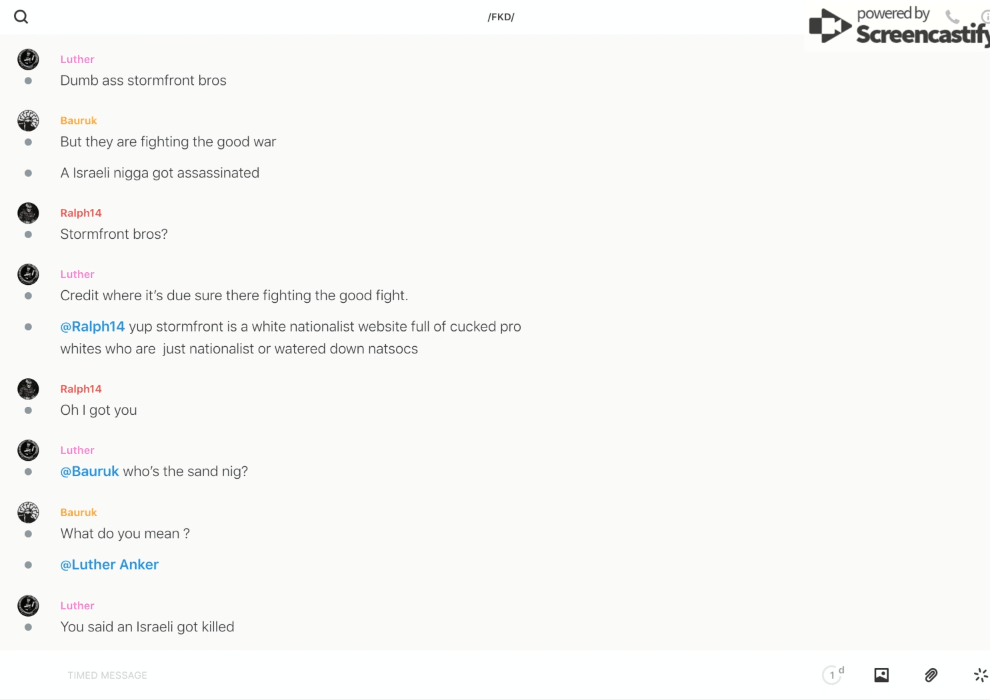Screen dimensions: 990x700
Task: Click Luther's avatar at top of chat
Action: click(28, 59)
